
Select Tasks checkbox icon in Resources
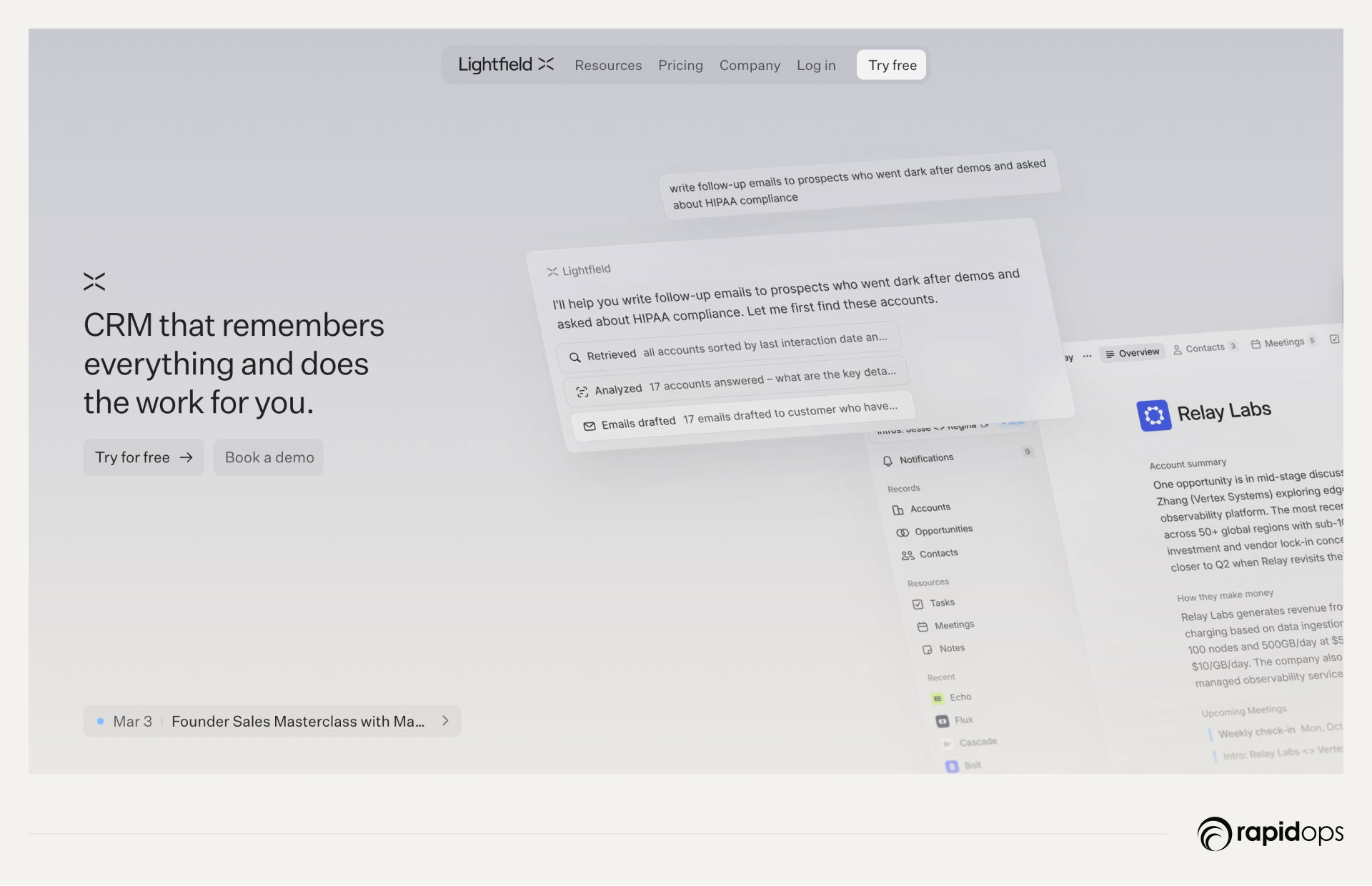tap(918, 604)
